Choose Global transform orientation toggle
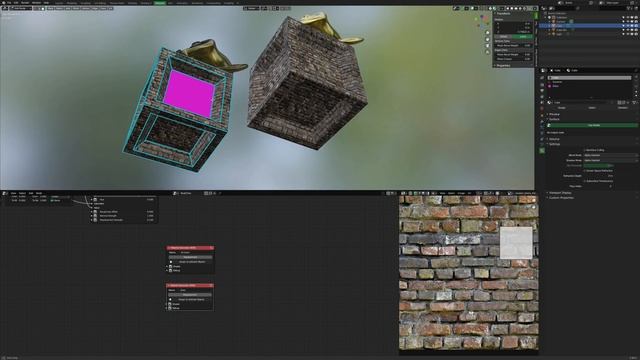This screenshot has width=640, height=360. 504,36
